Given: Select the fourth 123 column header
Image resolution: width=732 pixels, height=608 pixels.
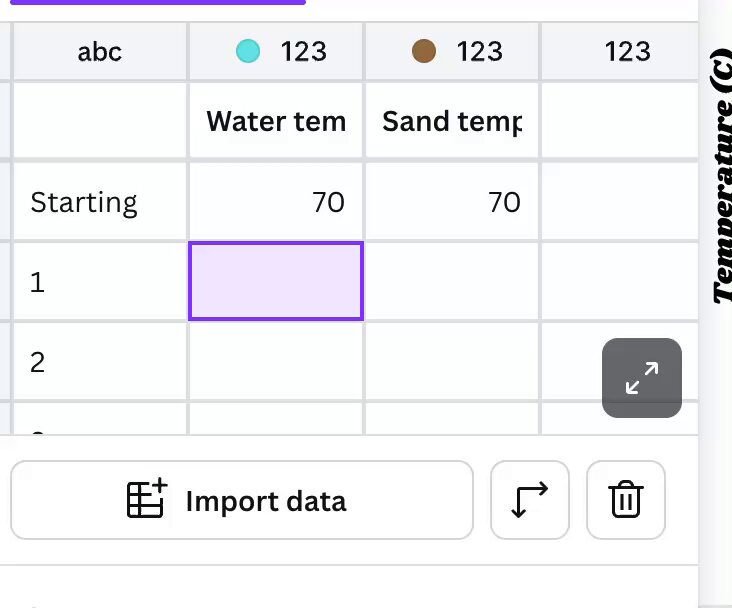Looking at the screenshot, I should 620,51.
